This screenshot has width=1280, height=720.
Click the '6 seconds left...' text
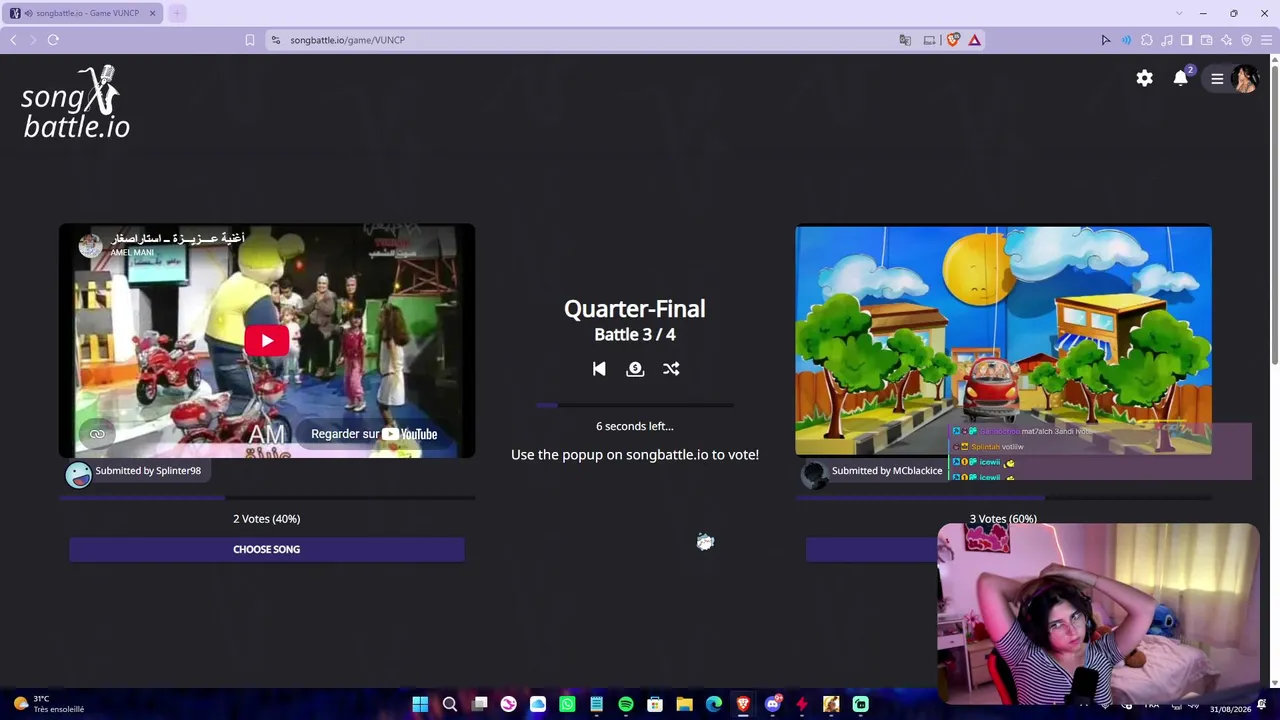coord(635,426)
